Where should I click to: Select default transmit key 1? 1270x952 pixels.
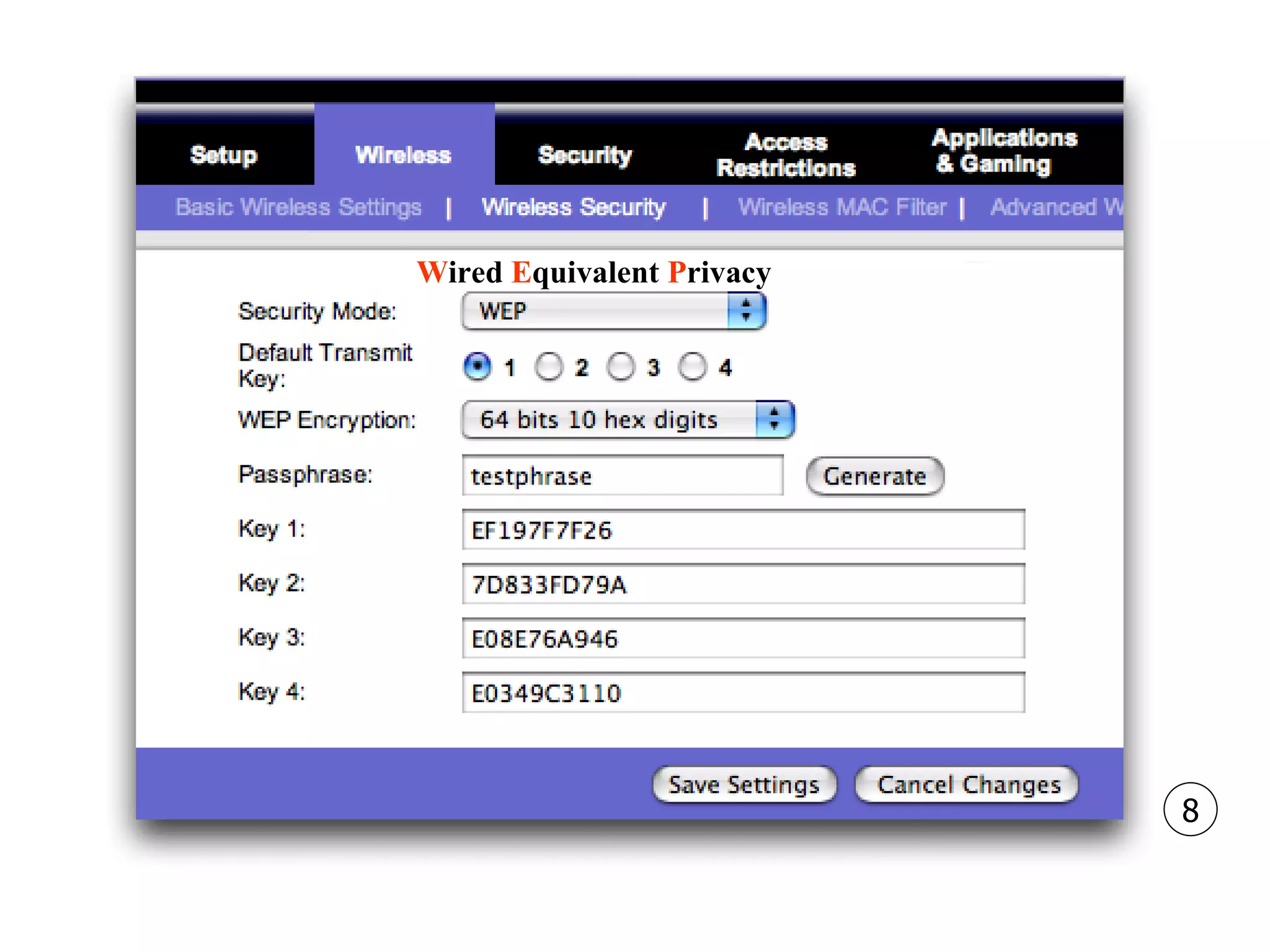[x=477, y=367]
